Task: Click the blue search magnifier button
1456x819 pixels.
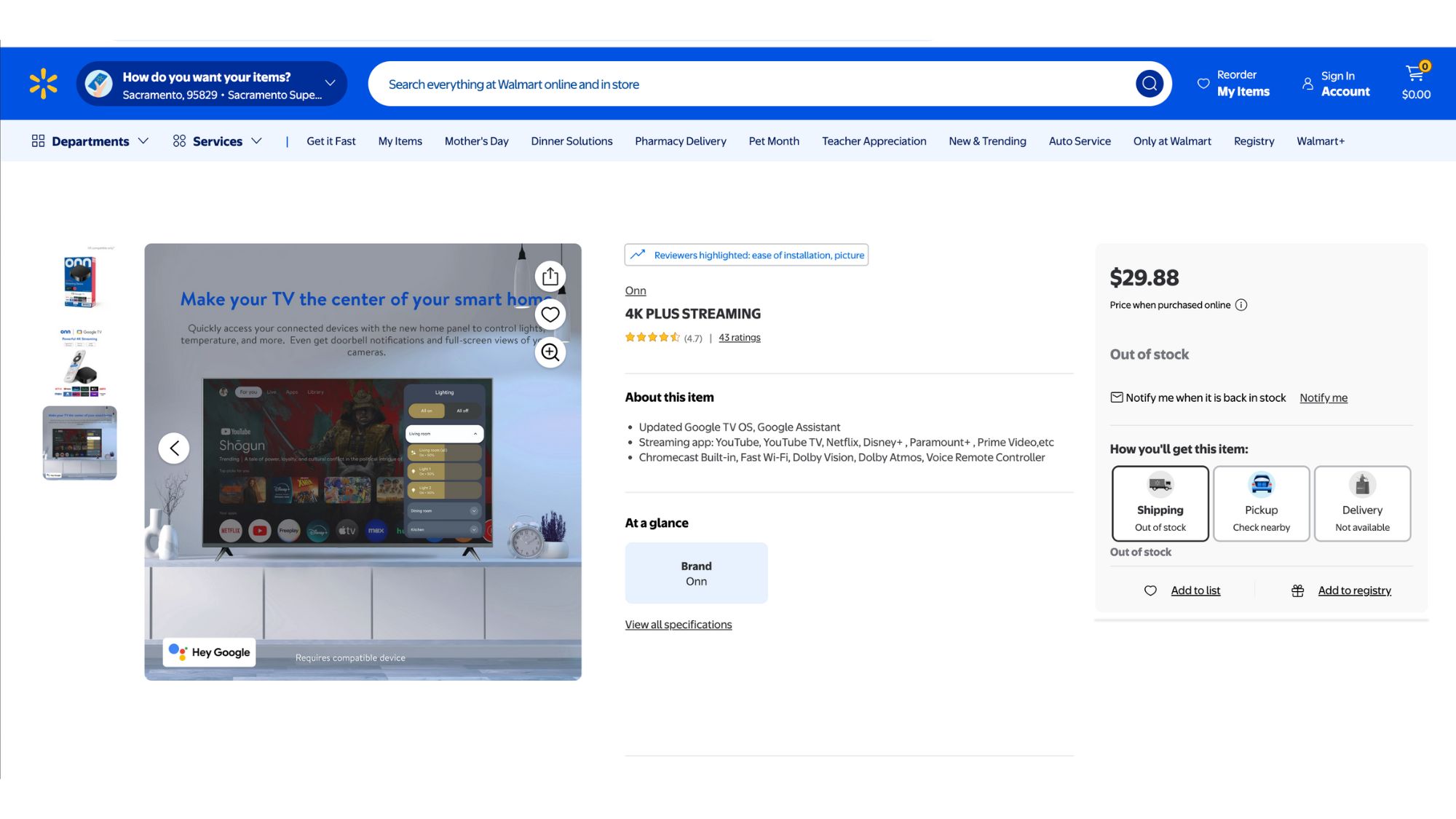Action: click(1150, 84)
